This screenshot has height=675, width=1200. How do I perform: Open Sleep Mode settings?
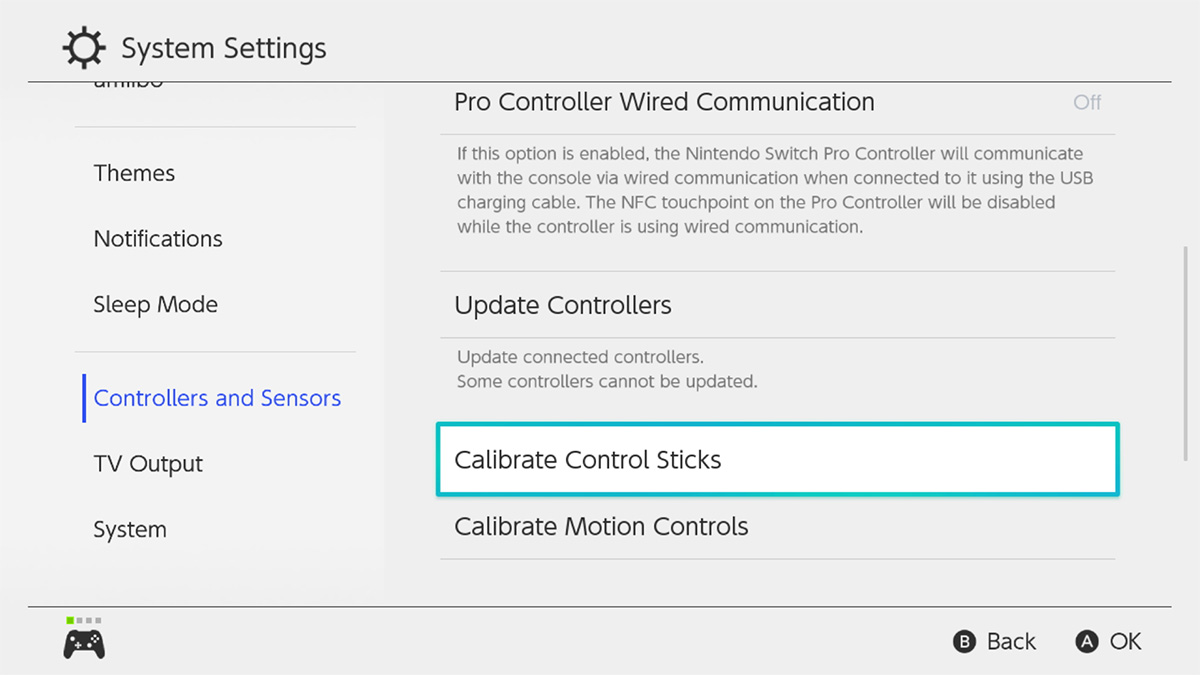[155, 304]
